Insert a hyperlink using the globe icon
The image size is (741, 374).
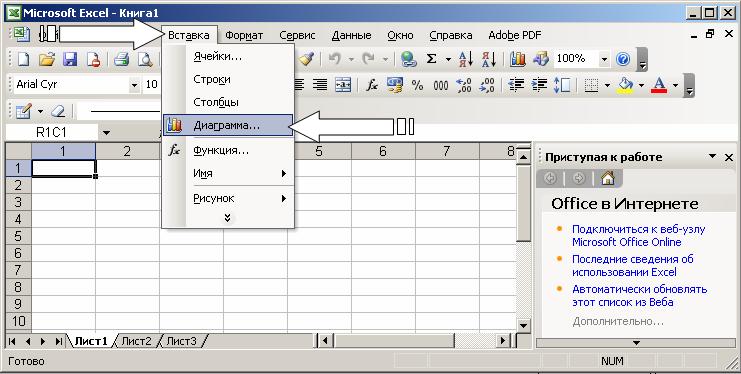click(408, 59)
